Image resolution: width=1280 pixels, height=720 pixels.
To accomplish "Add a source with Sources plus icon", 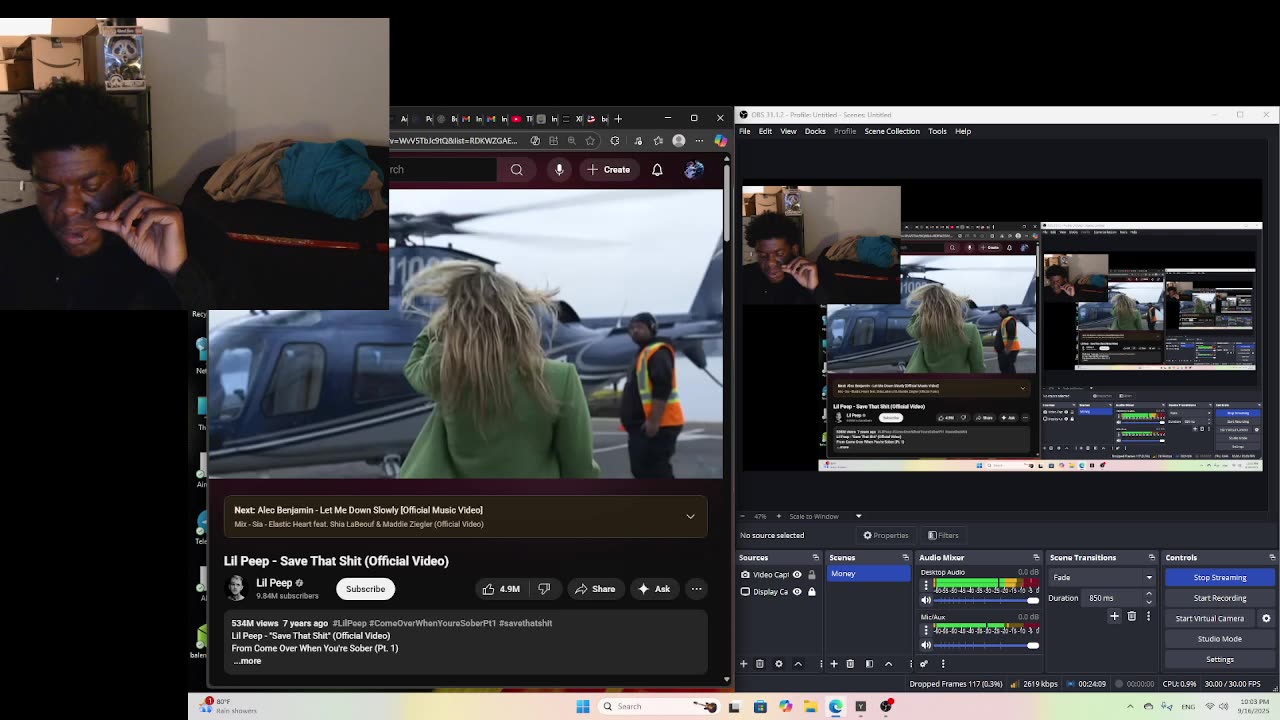I will (x=743, y=664).
